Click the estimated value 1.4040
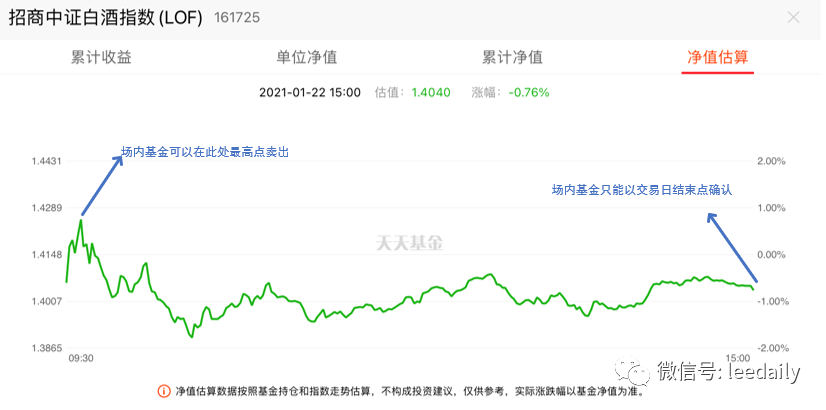 pos(431,93)
